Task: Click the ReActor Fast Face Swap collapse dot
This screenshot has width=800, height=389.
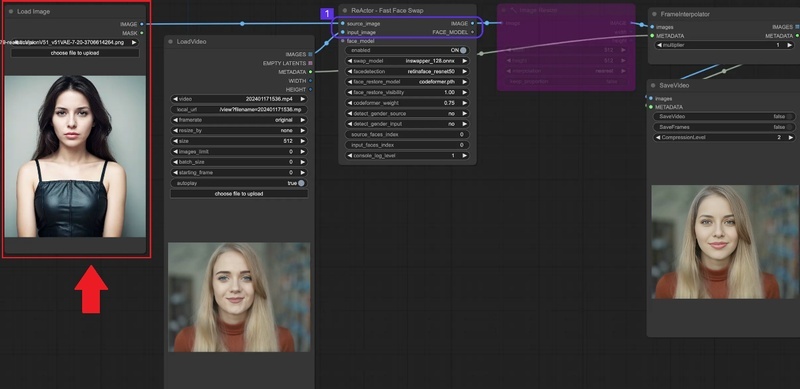Action: click(x=345, y=10)
